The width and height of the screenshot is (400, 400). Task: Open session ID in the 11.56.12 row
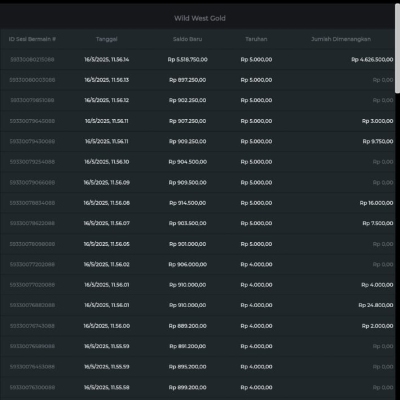coord(32,100)
